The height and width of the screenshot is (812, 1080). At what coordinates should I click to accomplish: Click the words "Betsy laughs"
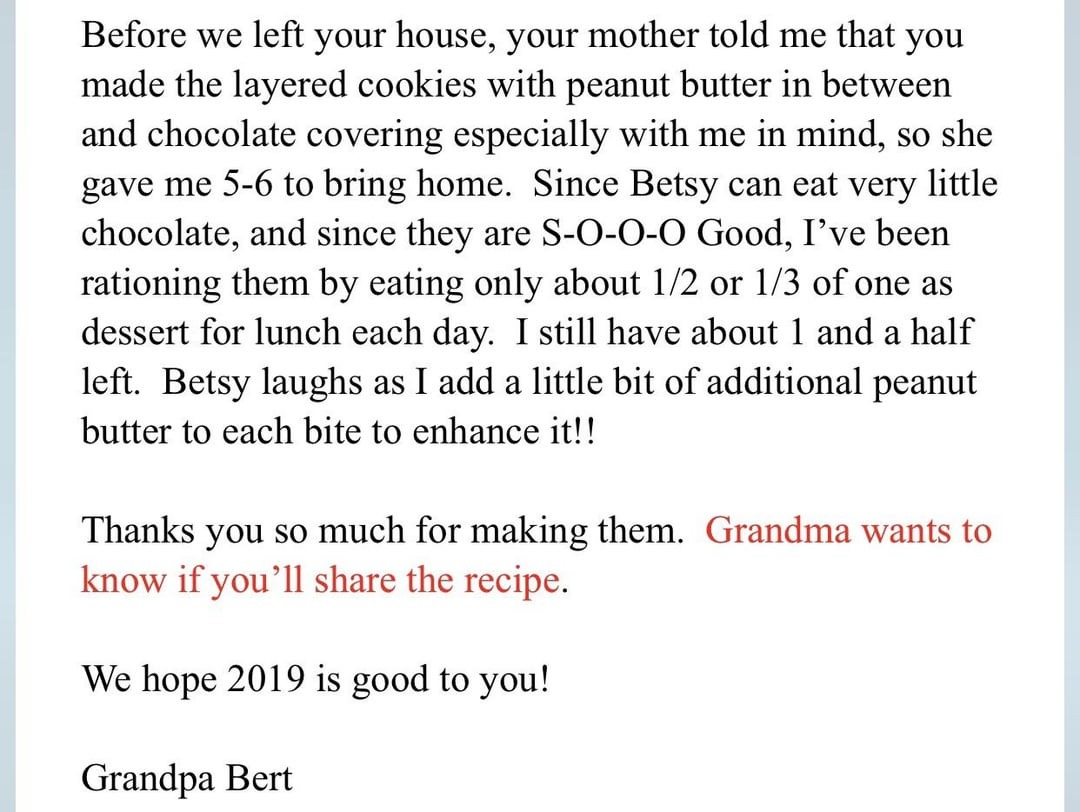[x=259, y=383]
